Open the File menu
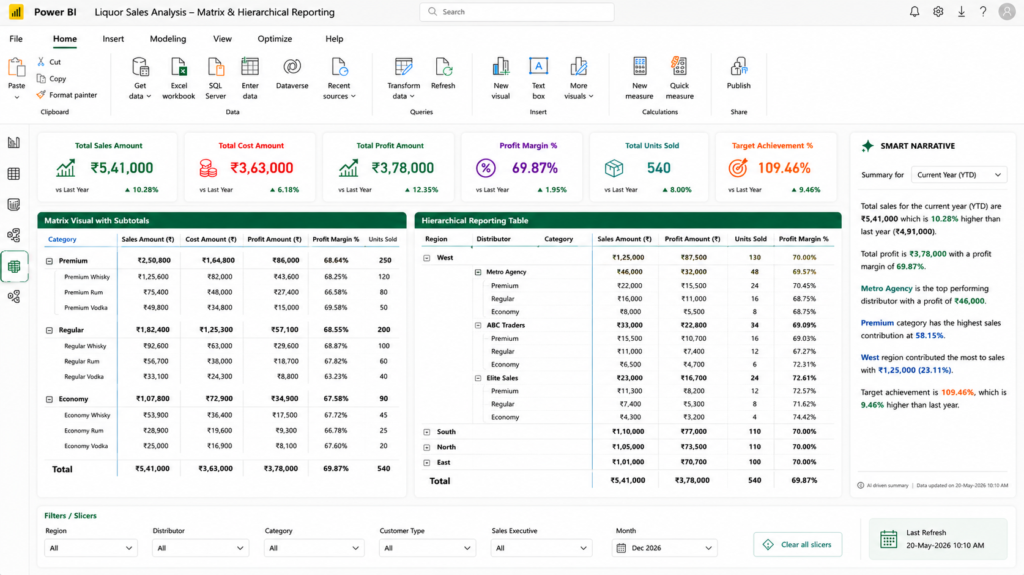 tap(16, 39)
